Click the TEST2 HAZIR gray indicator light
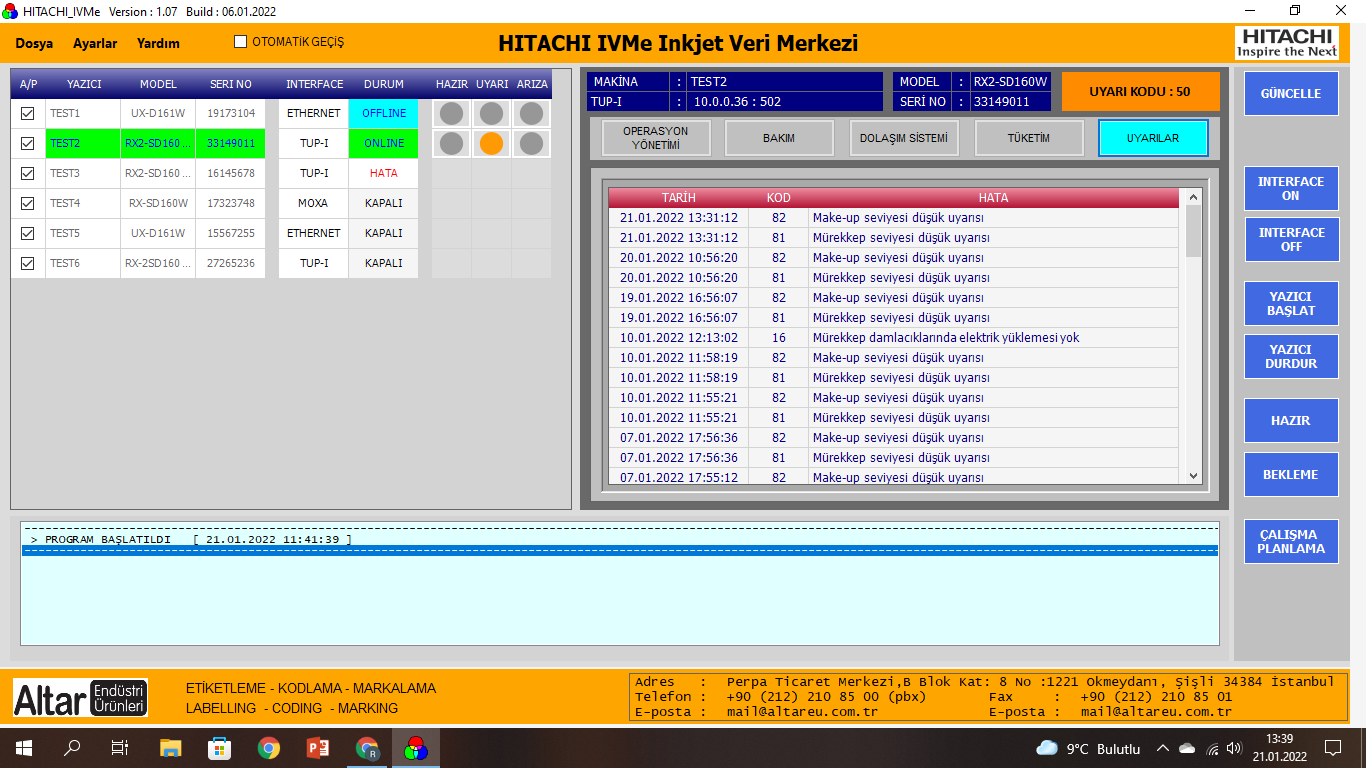Image resolution: width=1366 pixels, height=768 pixels. tap(452, 143)
